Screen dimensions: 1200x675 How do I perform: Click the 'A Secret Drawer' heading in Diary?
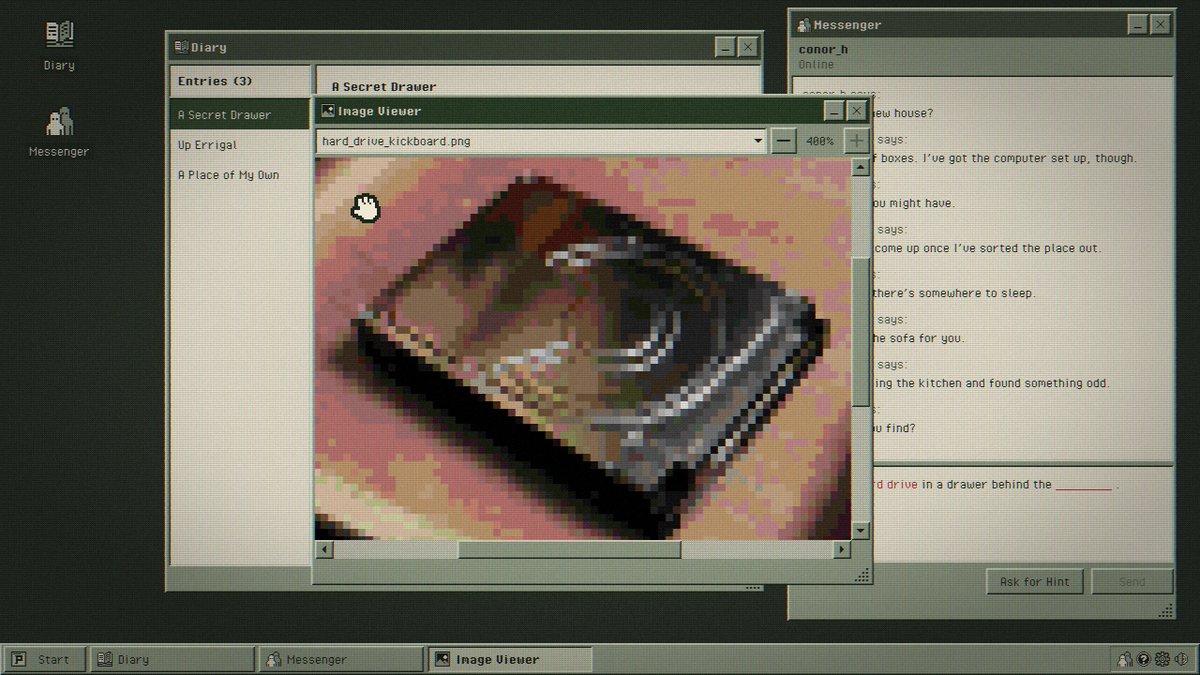coord(384,87)
